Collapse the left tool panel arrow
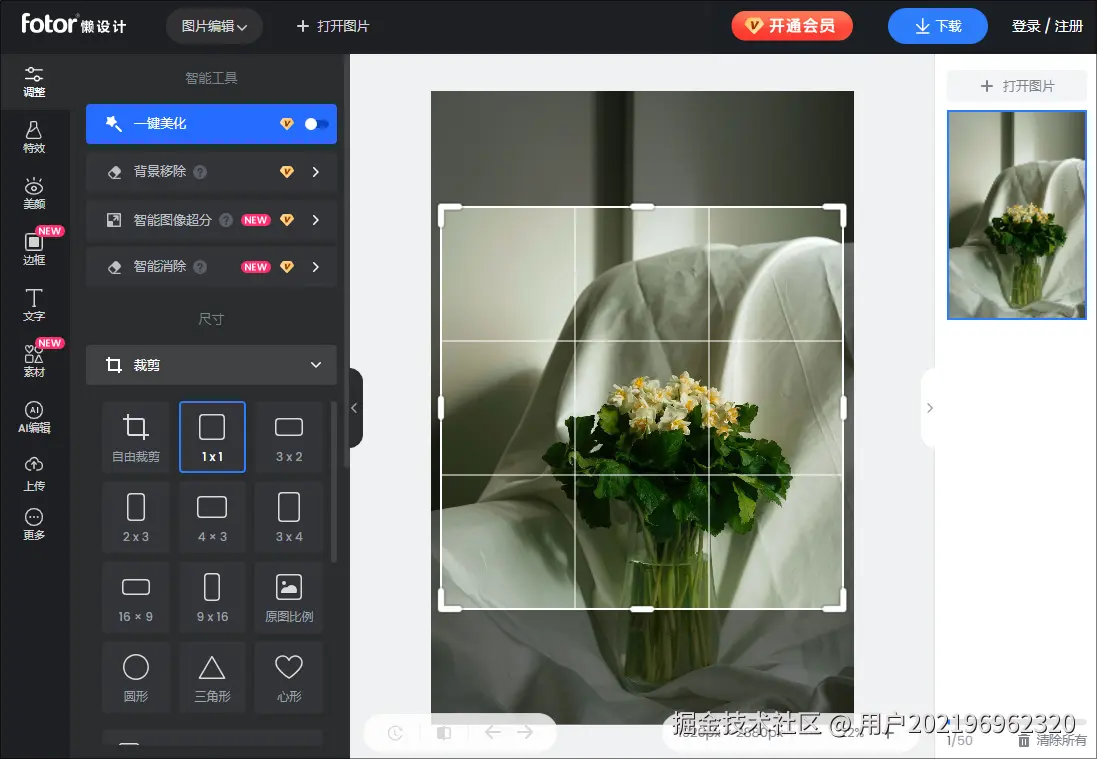 (355, 408)
